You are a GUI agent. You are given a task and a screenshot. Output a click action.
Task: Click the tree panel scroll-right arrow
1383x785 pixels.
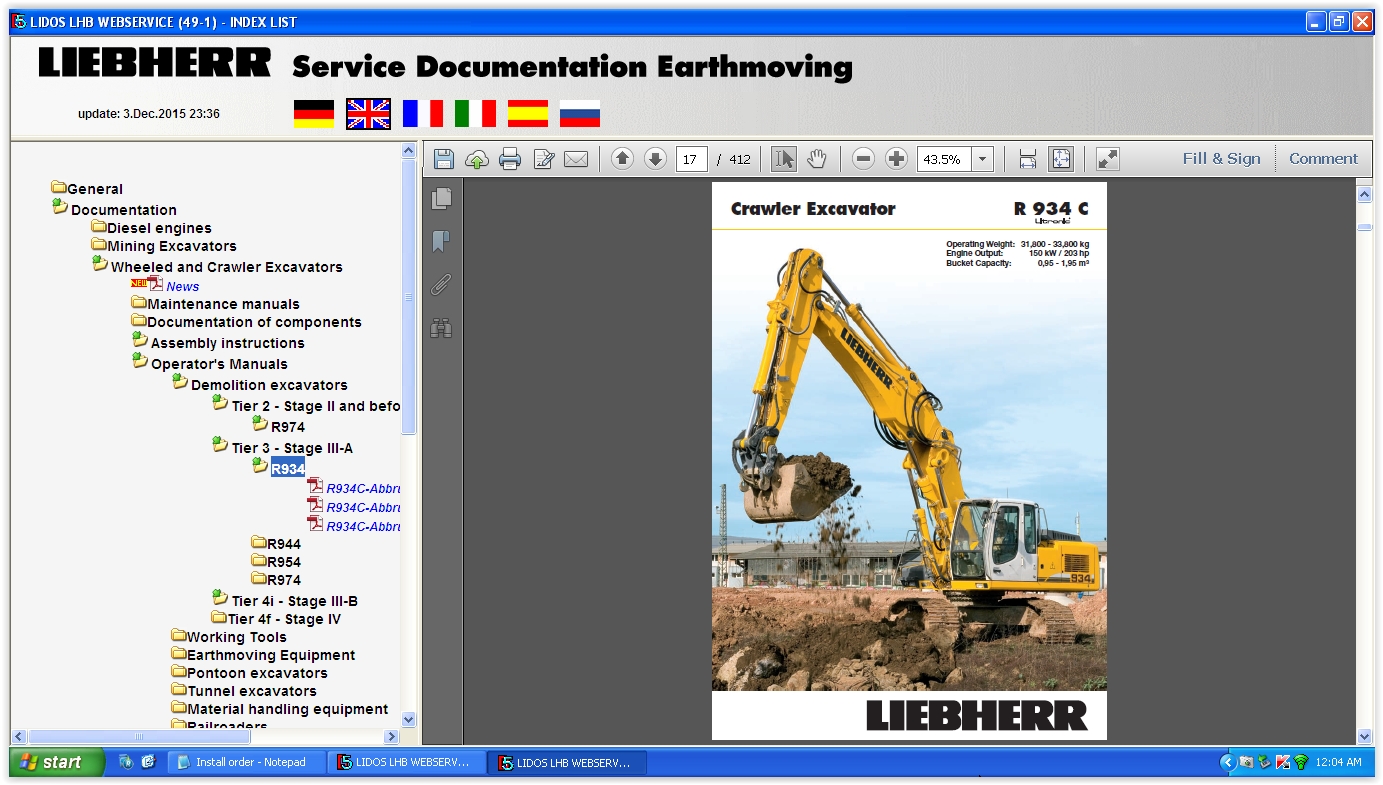point(391,736)
